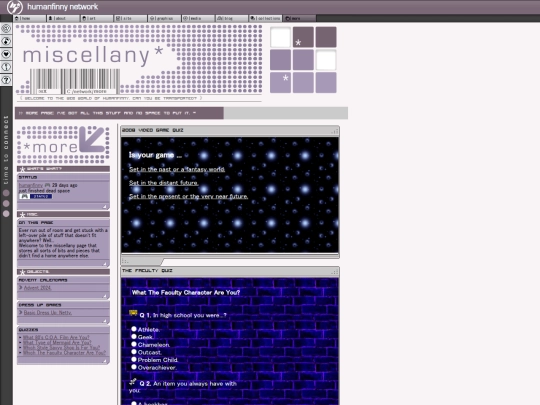Open What Type of Mermaid Are You quiz
The height and width of the screenshot is (405, 540).
coord(57,342)
